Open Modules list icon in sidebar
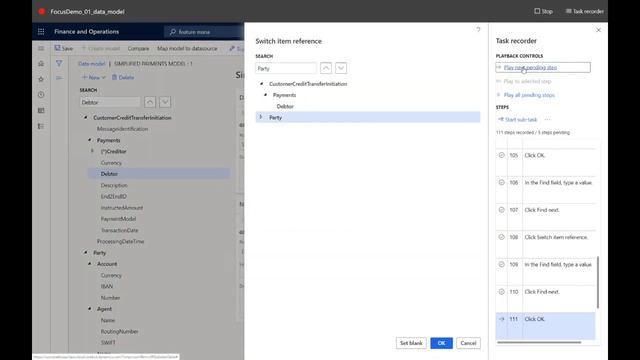The image size is (640, 360). [x=41, y=126]
